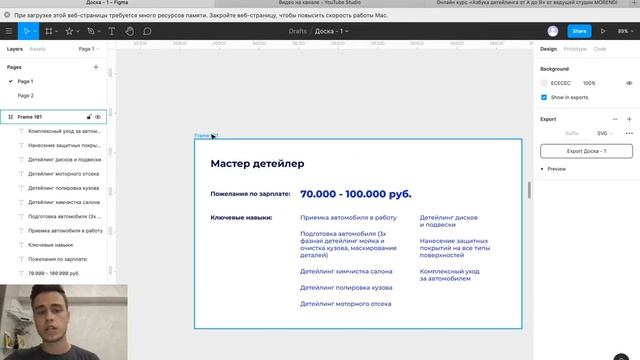640x360 pixels.
Task: Select the Hand tool
Action: coord(129,31)
